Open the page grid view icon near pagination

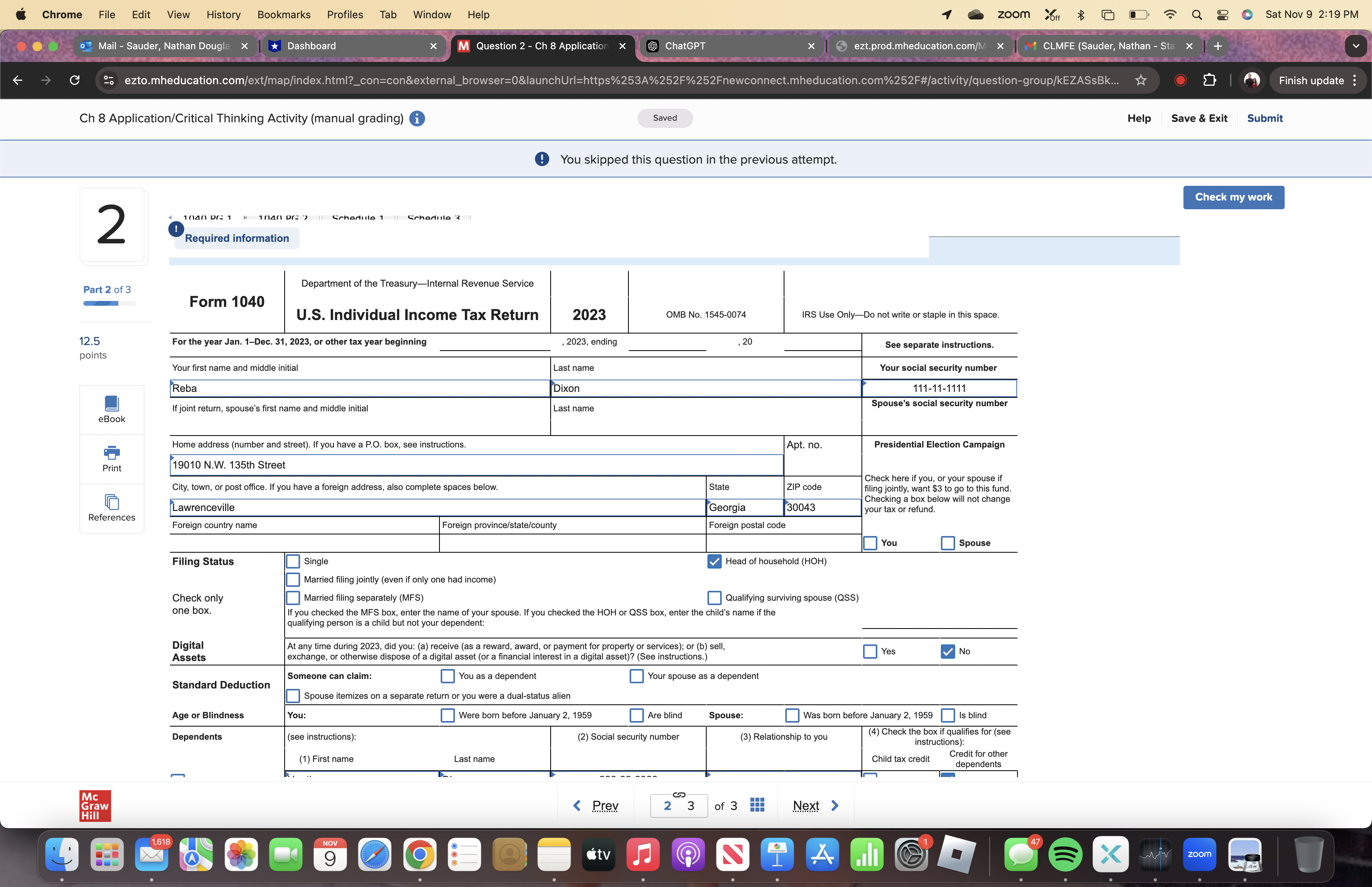[757, 805]
